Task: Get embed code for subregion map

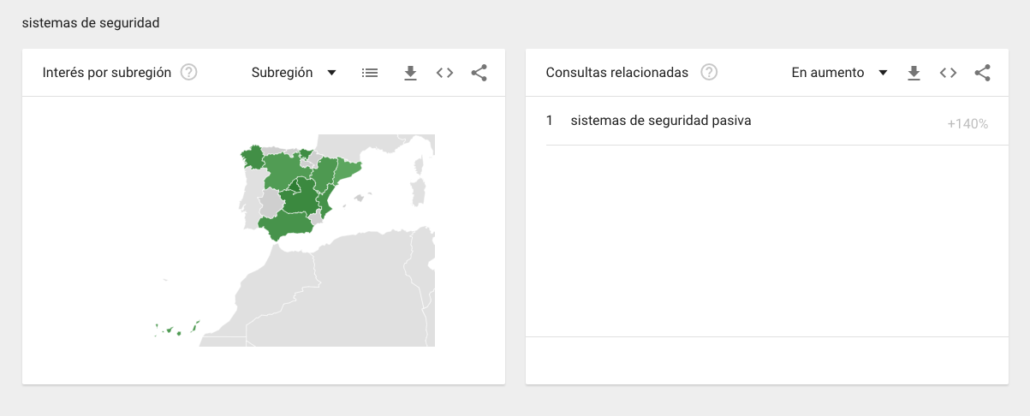Action: [445, 73]
